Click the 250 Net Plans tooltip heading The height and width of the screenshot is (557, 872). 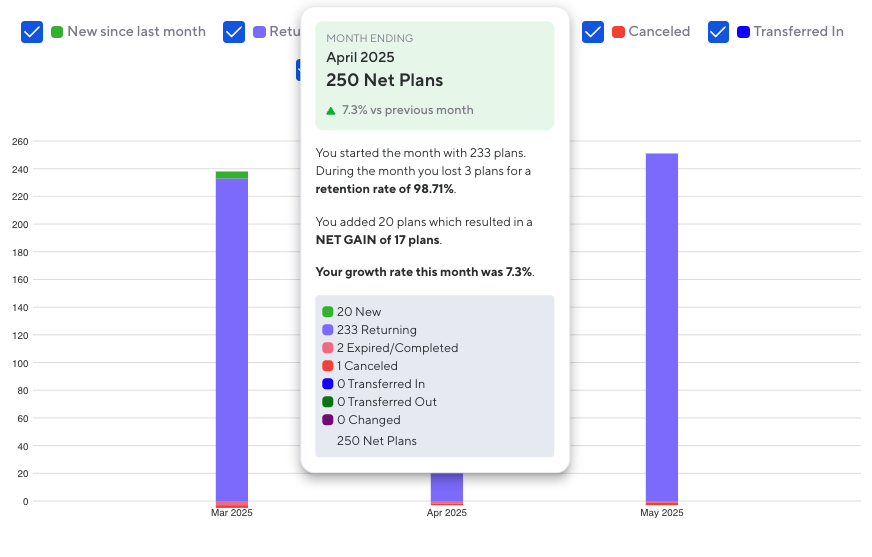pyautogui.click(x=384, y=80)
